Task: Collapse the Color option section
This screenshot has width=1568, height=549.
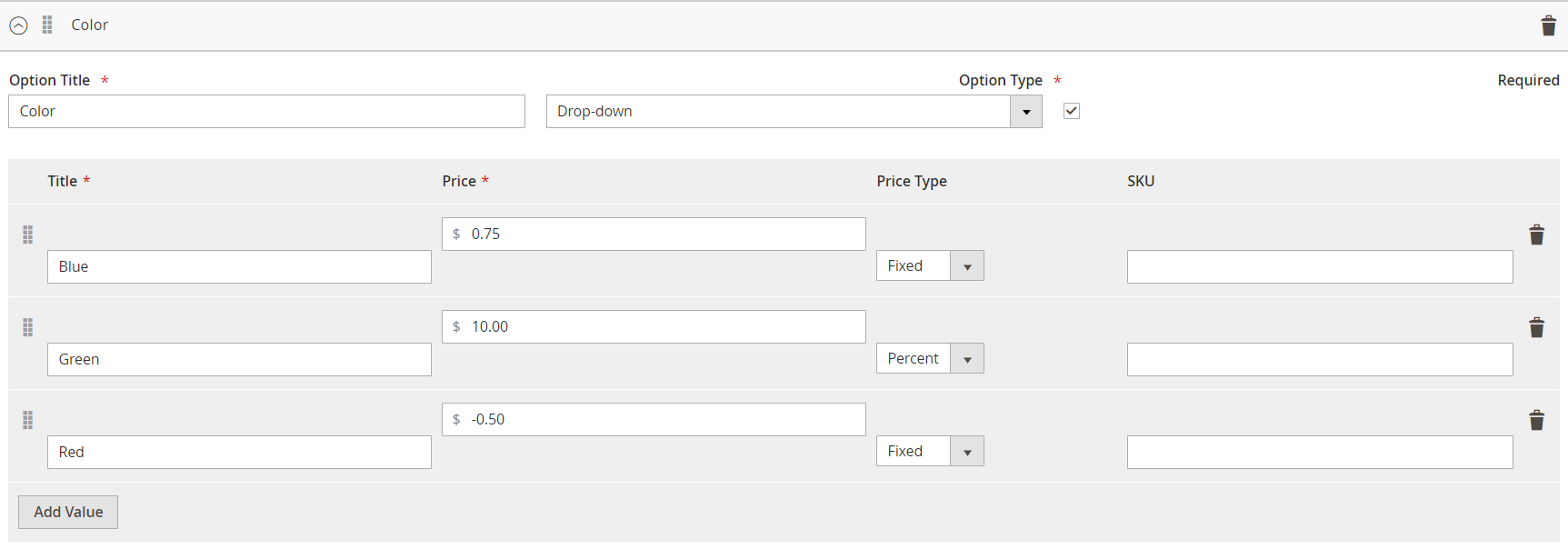Action: click(19, 25)
